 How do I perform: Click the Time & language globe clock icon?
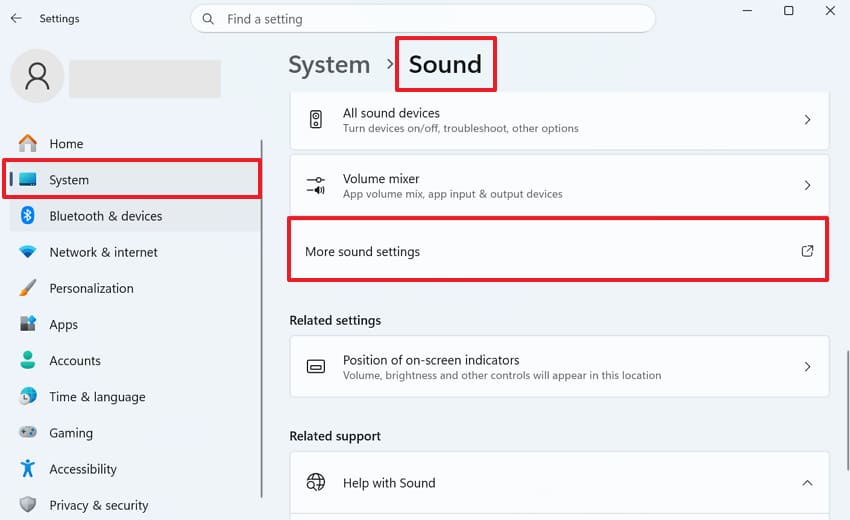[28, 396]
